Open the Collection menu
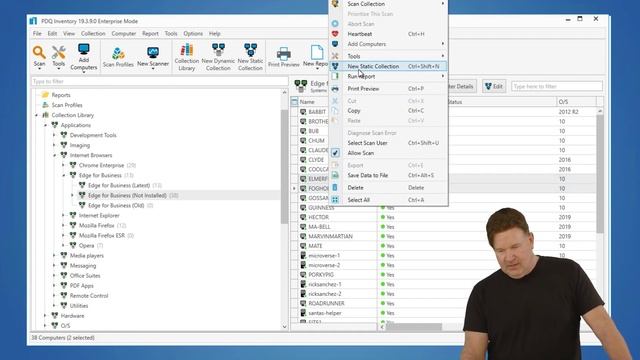The height and width of the screenshot is (360, 640). click(93, 33)
